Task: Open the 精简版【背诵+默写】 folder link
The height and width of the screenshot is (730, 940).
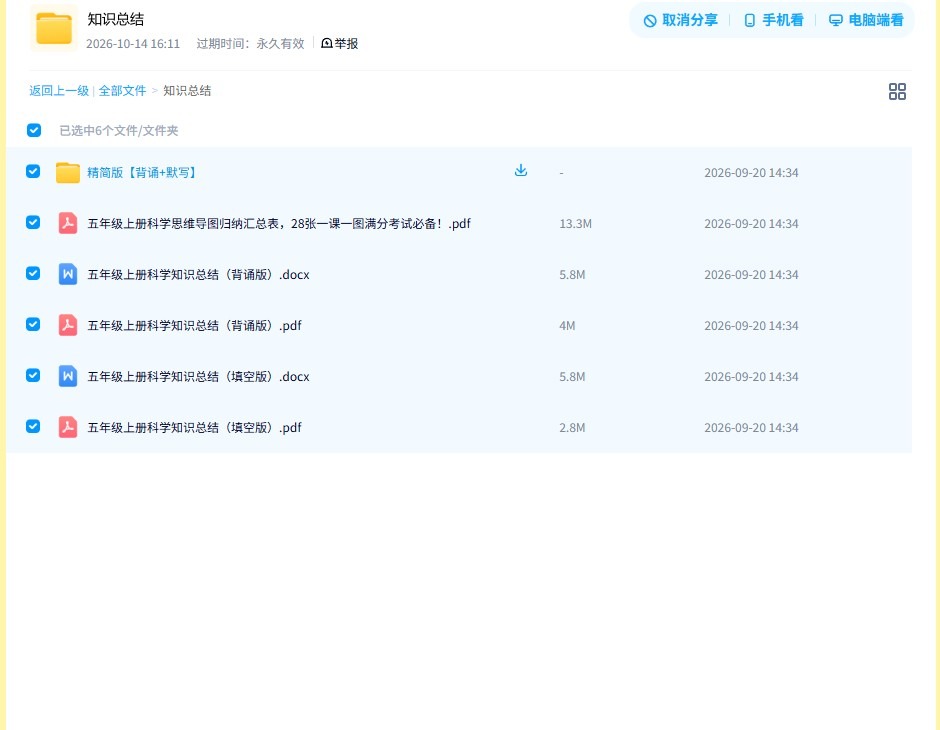Action: coord(141,173)
